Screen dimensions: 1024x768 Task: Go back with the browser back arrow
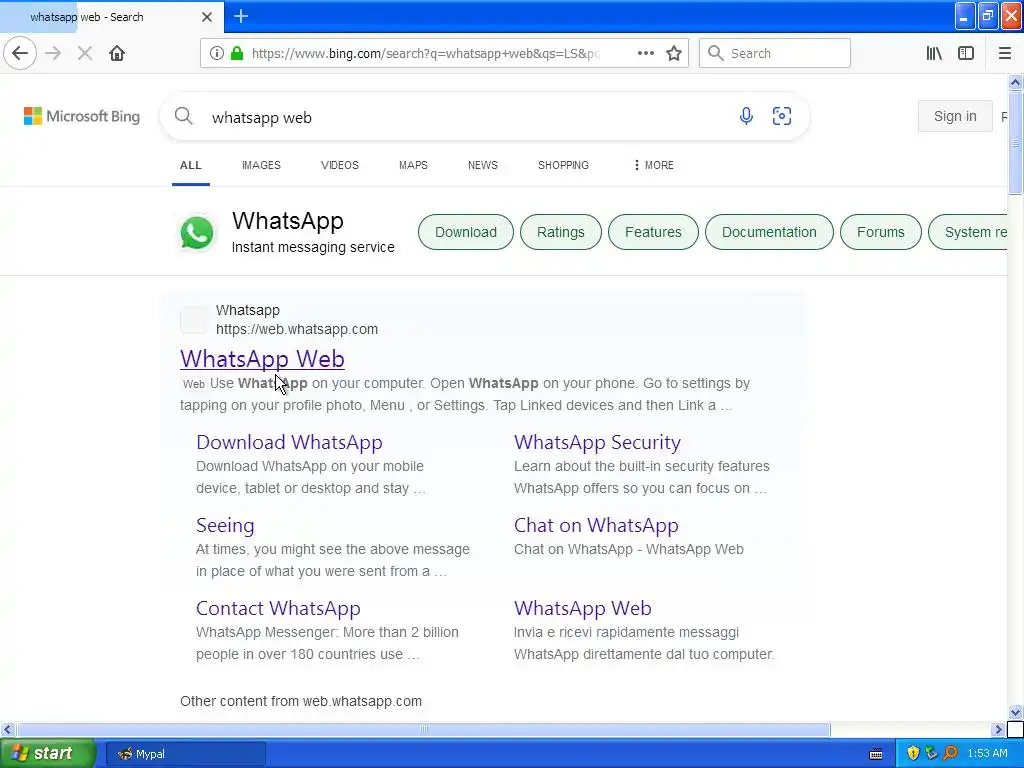point(20,53)
